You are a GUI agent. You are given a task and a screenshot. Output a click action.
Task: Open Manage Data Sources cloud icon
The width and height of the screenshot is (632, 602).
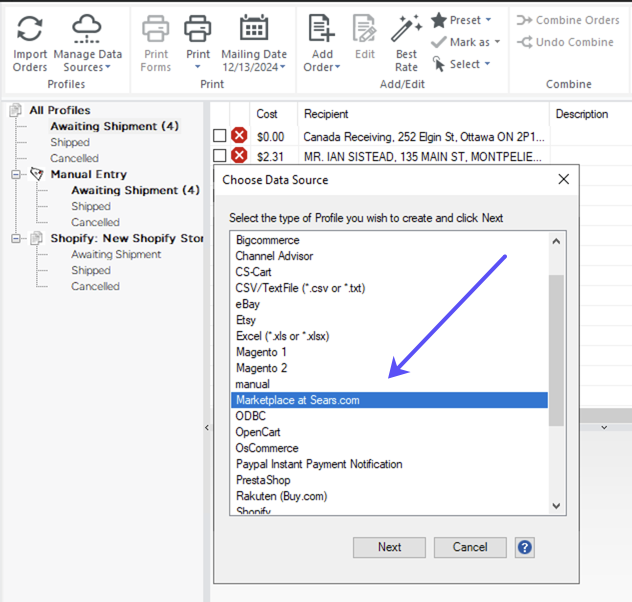coord(87,29)
